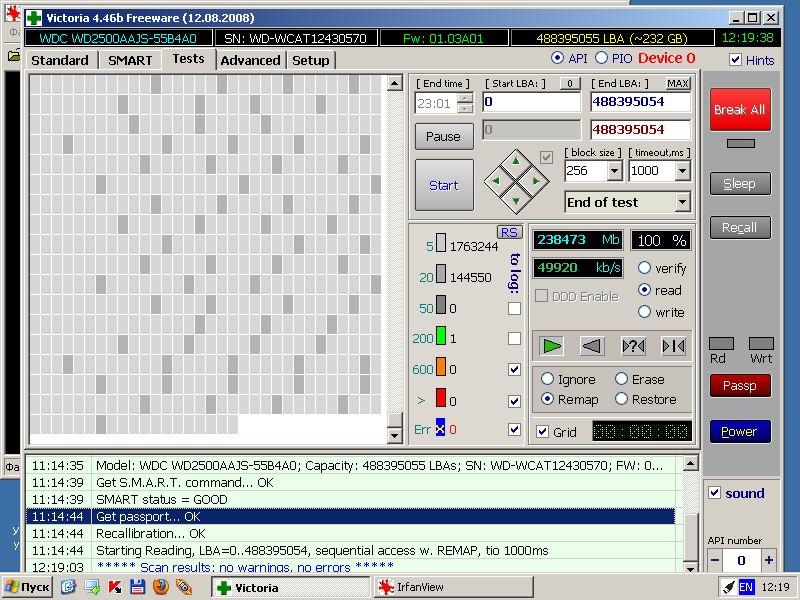Click the 5 ms block indicator

(x=441, y=243)
